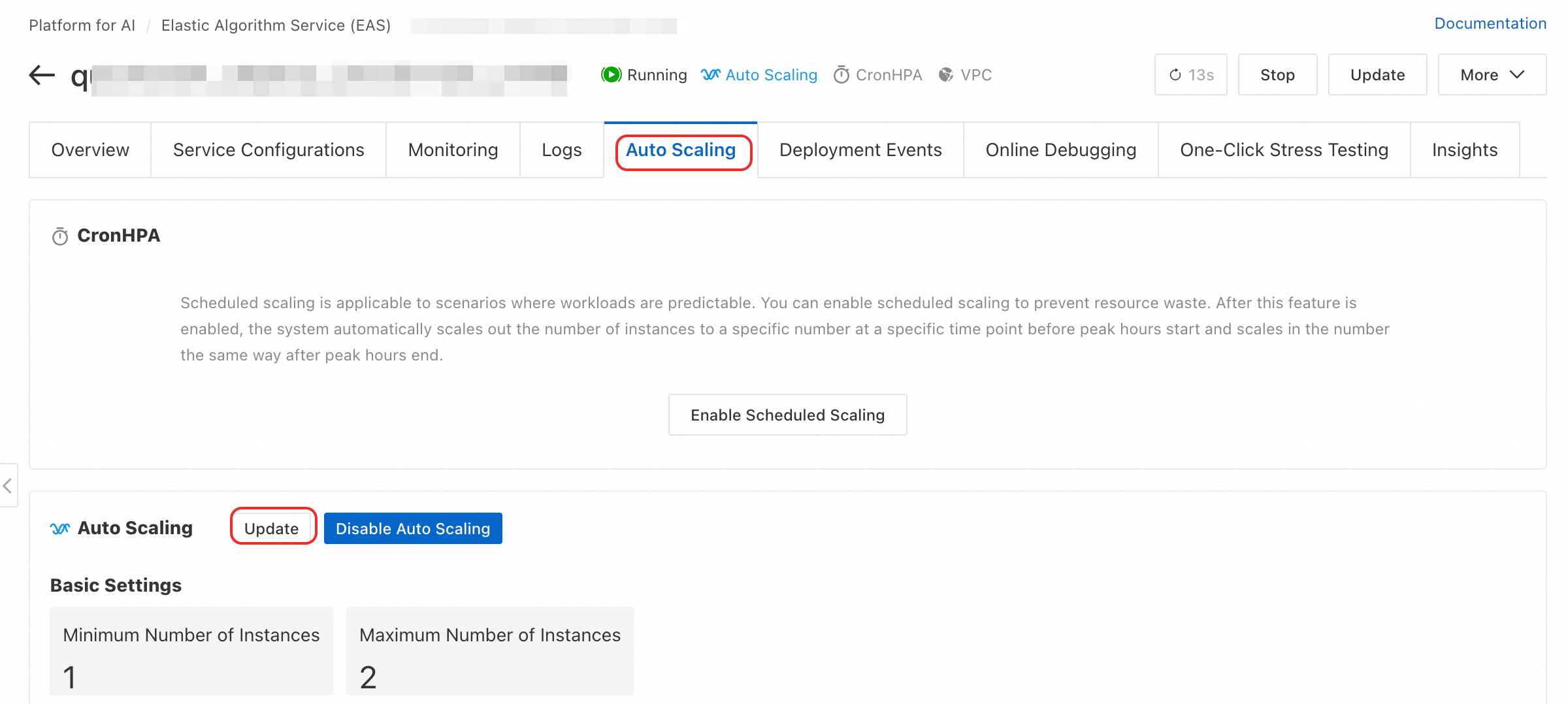Open the Deployment Events tab
Viewport: 1568px width, 704px height.
click(x=860, y=150)
